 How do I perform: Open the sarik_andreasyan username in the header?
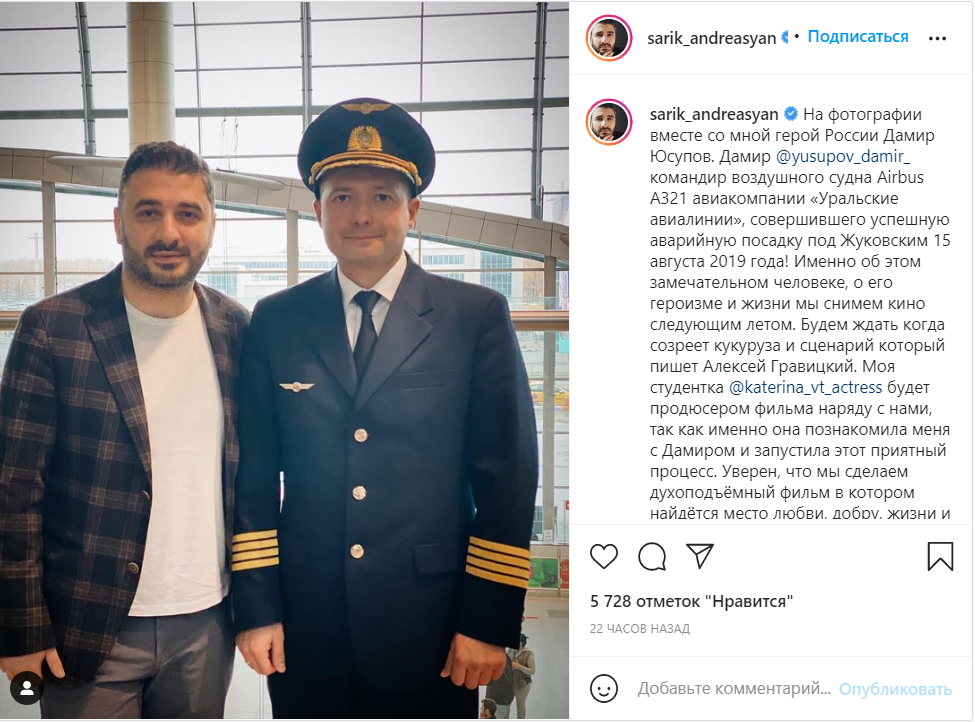(x=711, y=38)
